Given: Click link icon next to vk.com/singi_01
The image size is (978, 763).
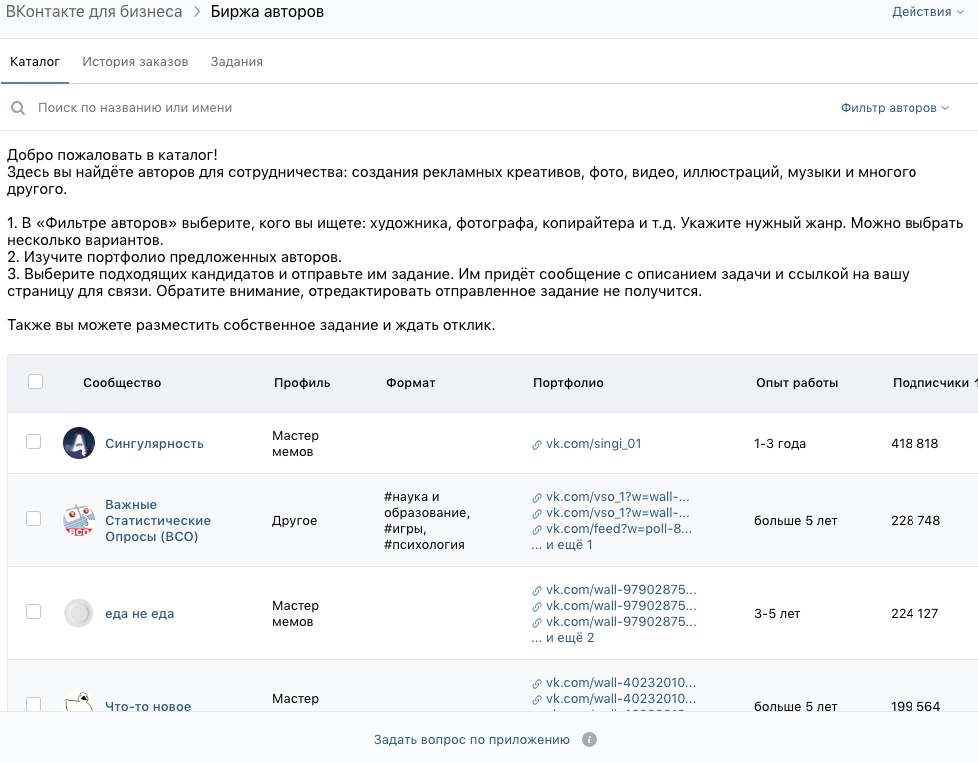Looking at the screenshot, I should [536, 444].
